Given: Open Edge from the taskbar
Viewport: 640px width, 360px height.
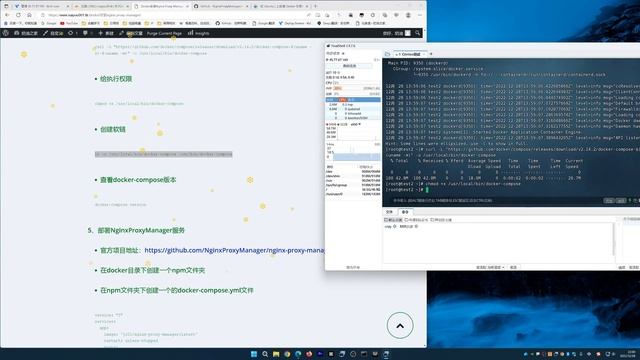Looking at the screenshot, I should (x=298, y=354).
